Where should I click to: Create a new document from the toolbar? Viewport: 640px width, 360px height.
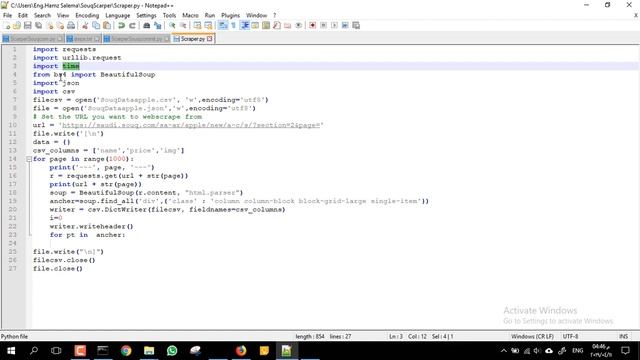click(6, 25)
